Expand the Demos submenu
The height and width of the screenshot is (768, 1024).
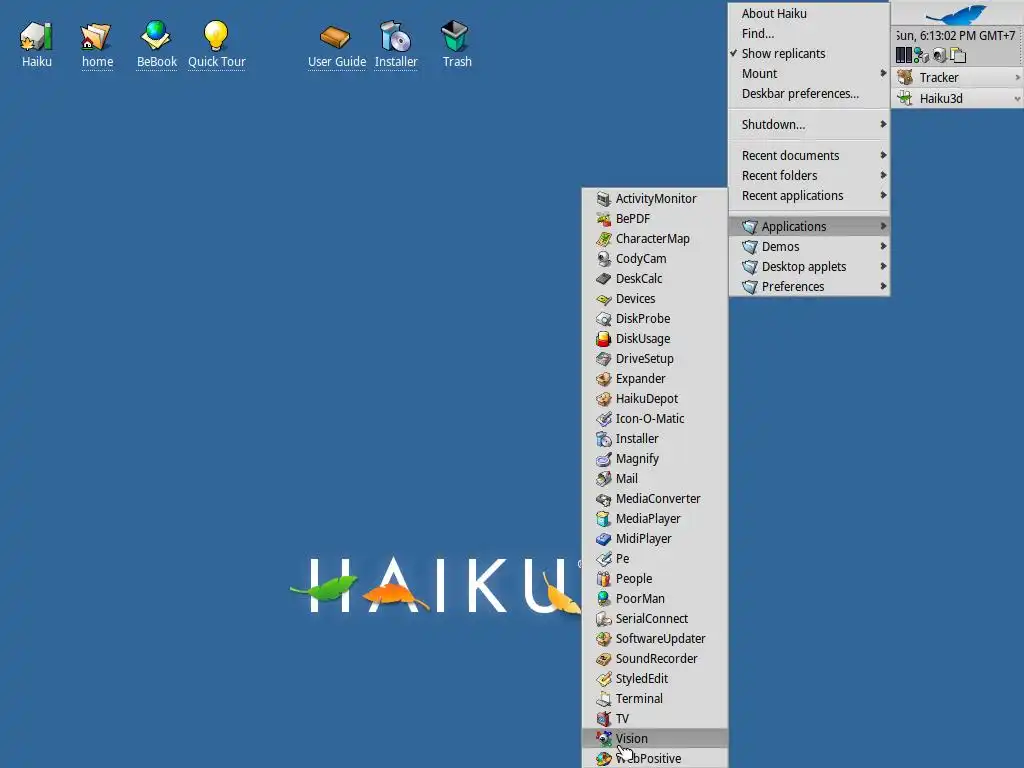(809, 247)
